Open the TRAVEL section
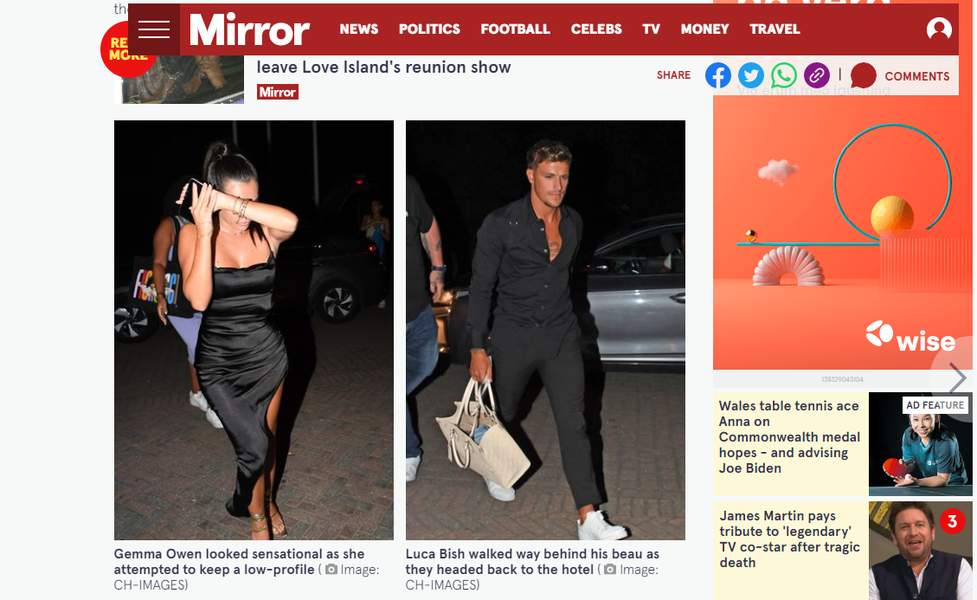This screenshot has width=977, height=600. (774, 29)
